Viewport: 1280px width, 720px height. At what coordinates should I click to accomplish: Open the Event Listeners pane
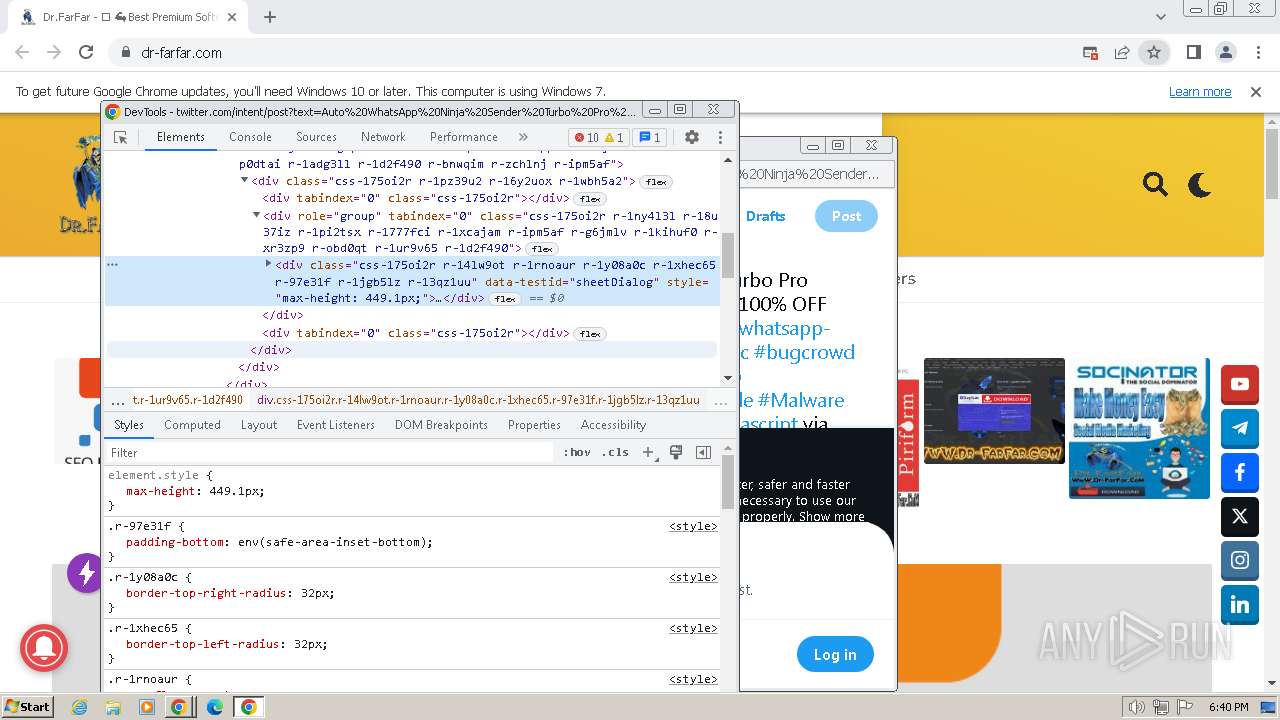335,425
